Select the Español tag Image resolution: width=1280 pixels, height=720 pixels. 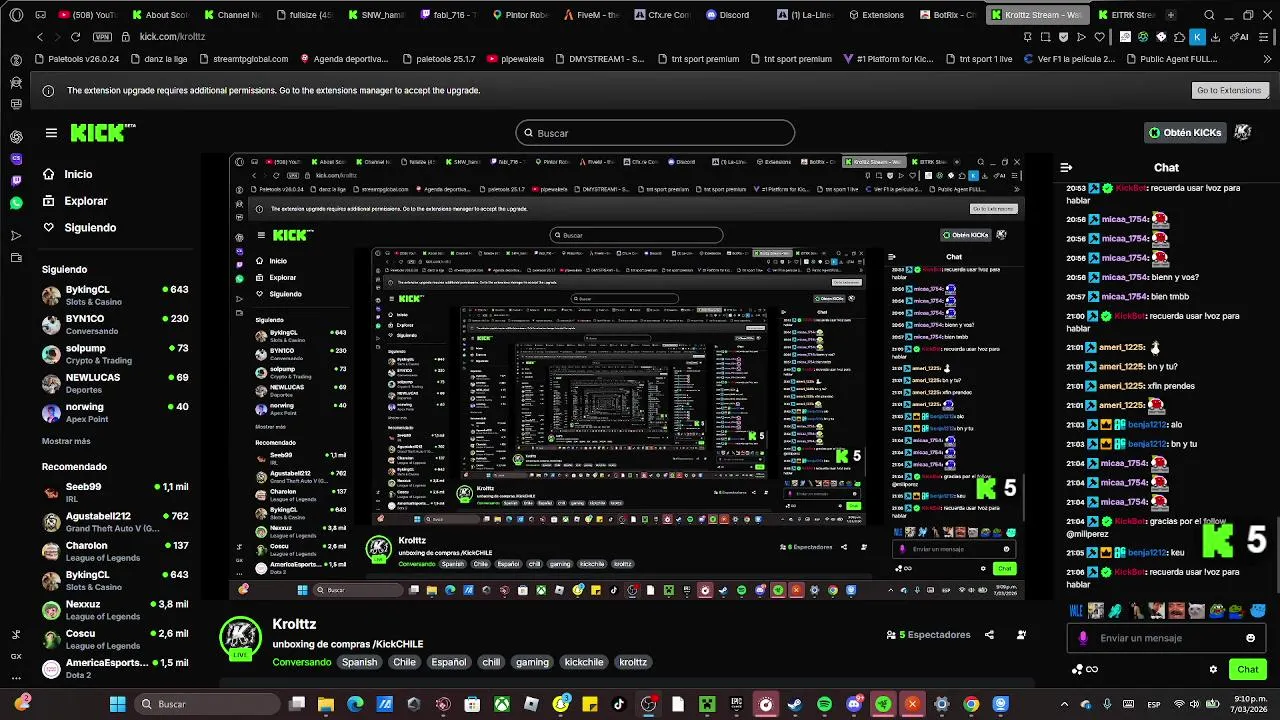[x=448, y=662]
